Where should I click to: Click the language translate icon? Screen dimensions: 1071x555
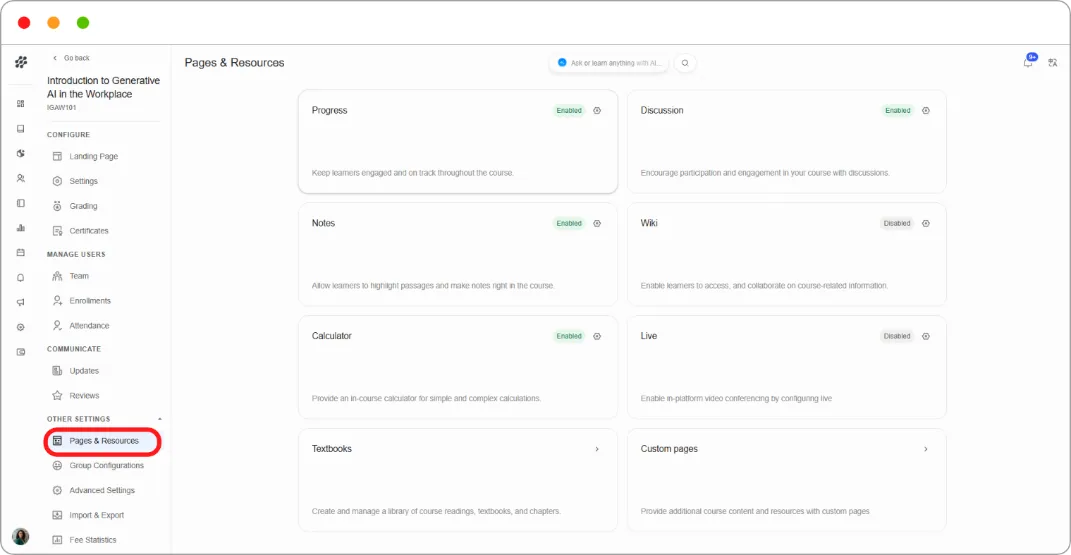1053,63
